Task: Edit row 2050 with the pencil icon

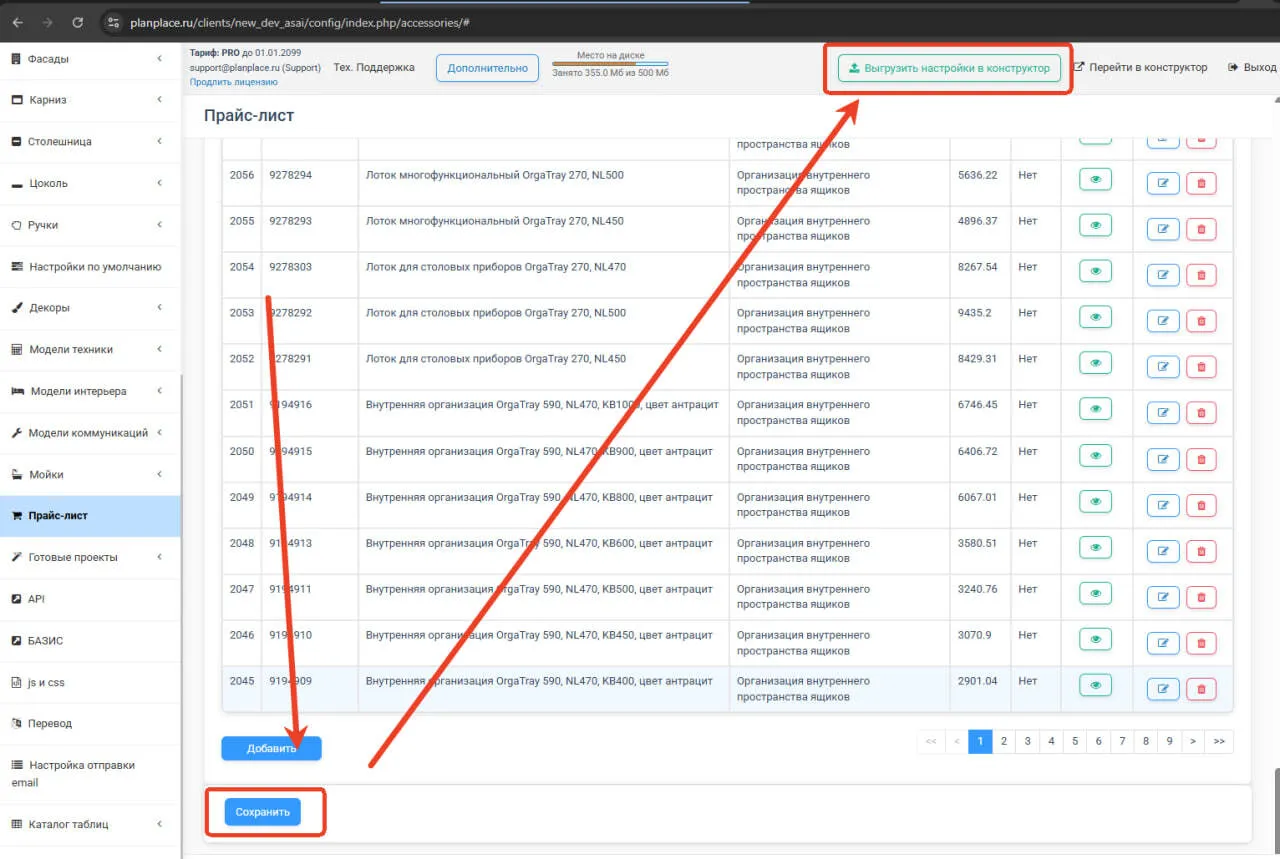Action: [x=1163, y=459]
